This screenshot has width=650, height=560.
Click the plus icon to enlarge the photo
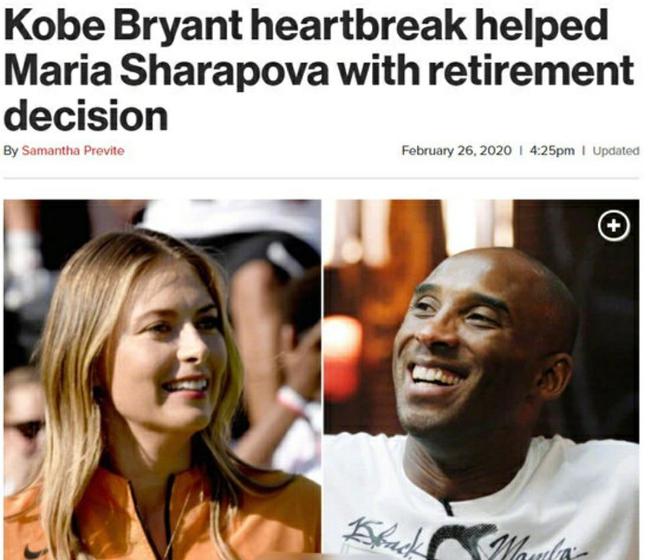click(x=614, y=225)
